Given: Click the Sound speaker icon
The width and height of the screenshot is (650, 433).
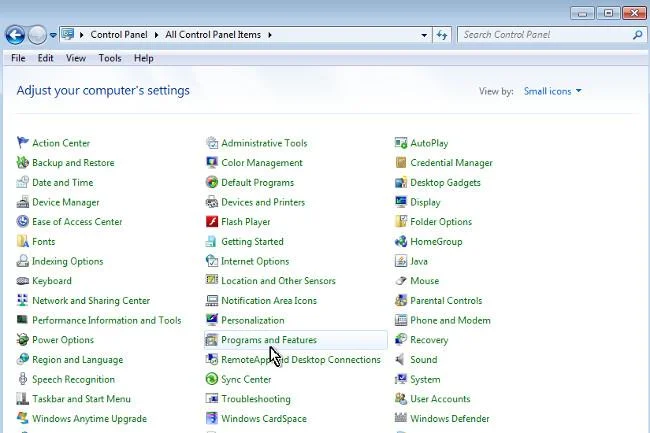Looking at the screenshot, I should (x=401, y=360).
